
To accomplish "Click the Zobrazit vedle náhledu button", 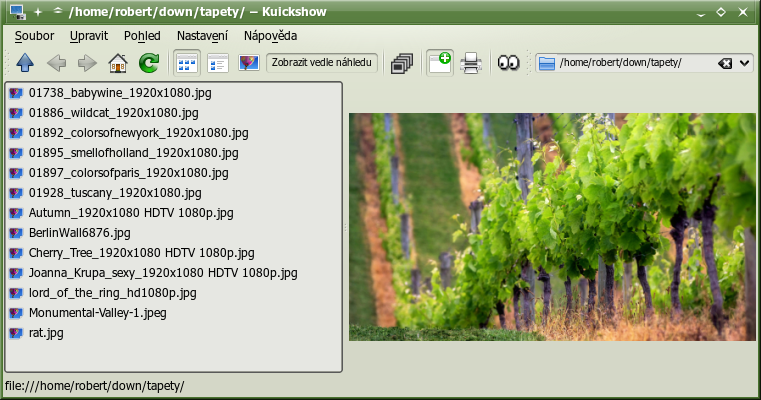I will 322,63.
